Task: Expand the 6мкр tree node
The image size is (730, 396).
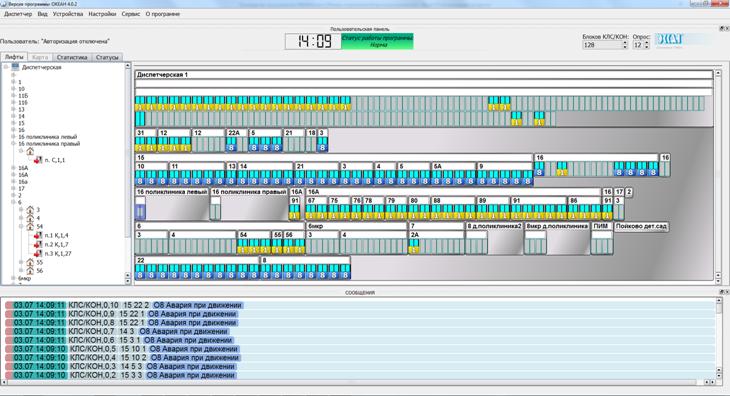Action: point(14,278)
